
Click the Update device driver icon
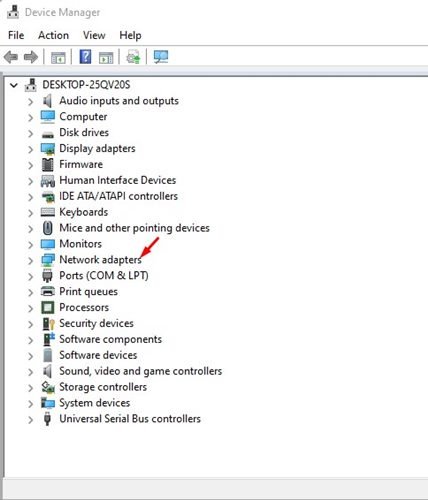(x=133, y=57)
